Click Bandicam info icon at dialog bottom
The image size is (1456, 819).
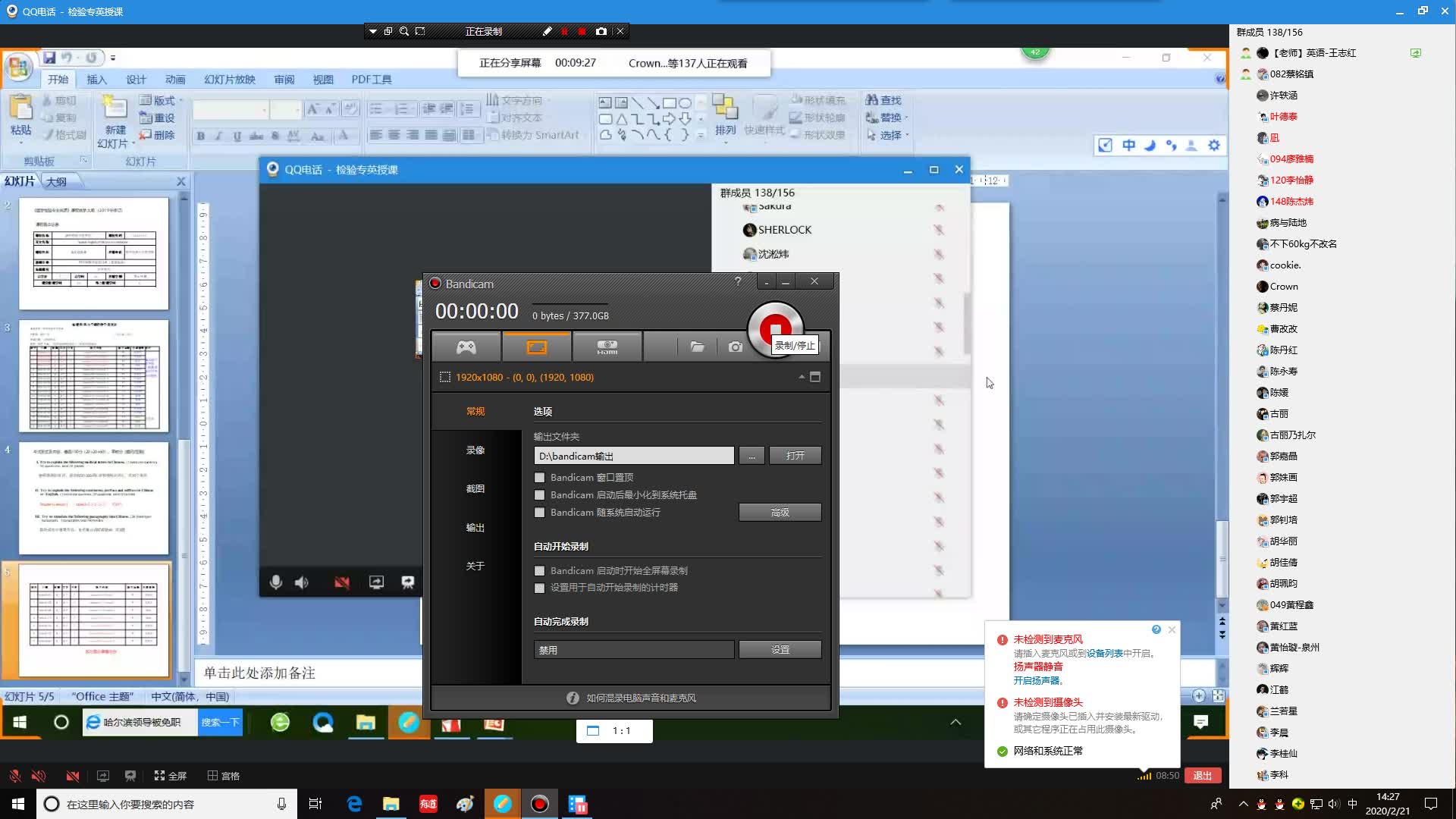pos(573,698)
